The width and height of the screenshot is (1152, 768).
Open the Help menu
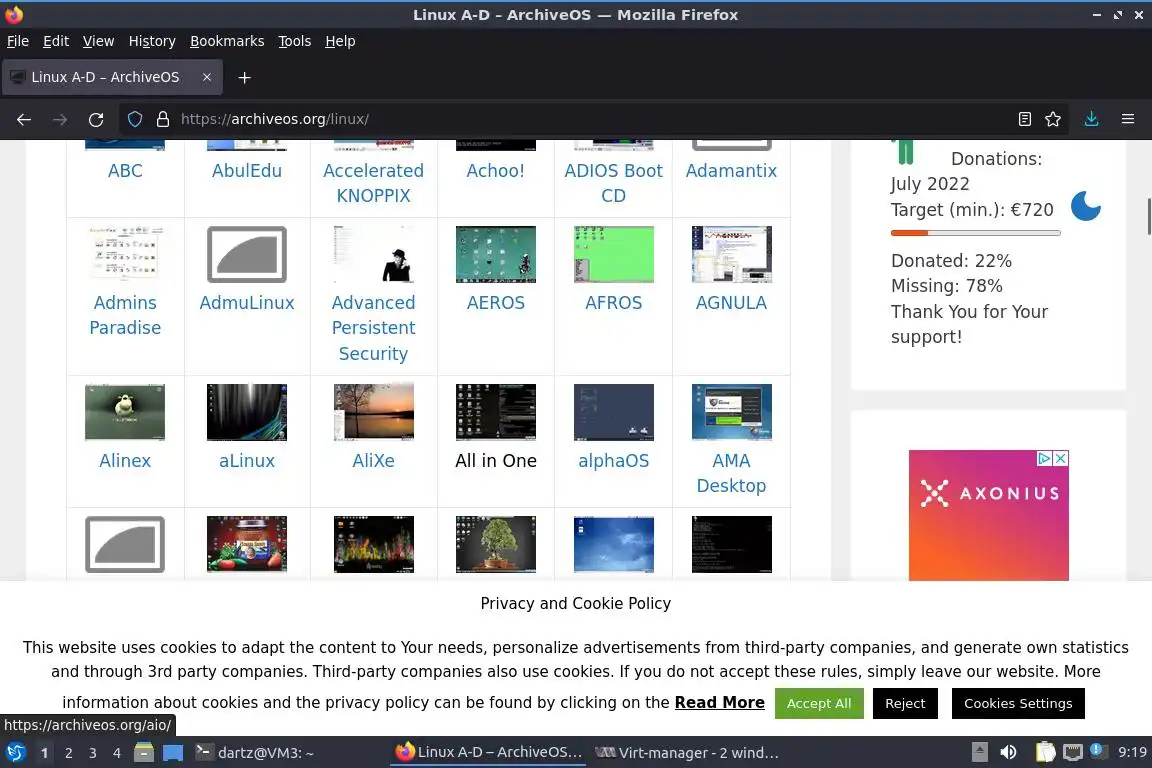tap(340, 41)
